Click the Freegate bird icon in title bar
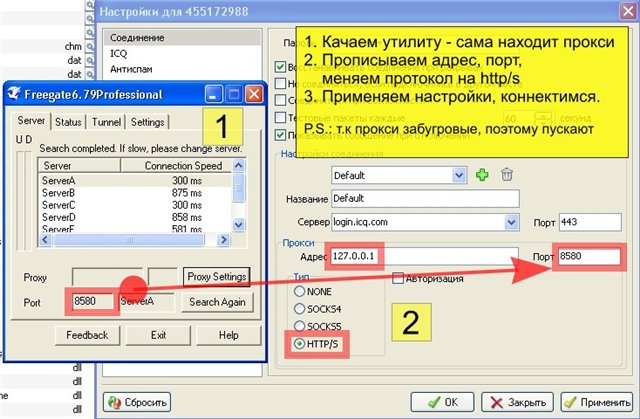640x419 pixels. [x=14, y=93]
